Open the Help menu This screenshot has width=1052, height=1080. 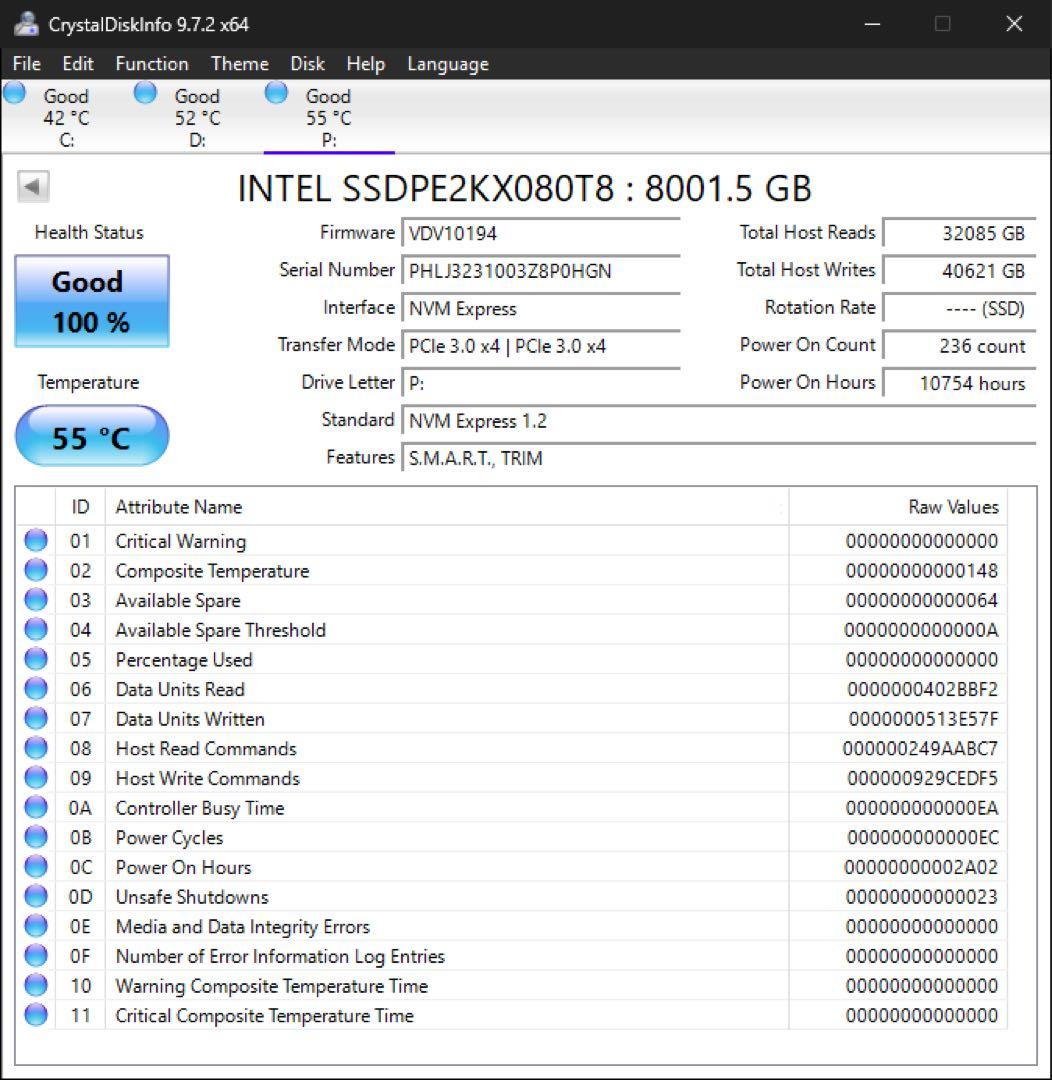tap(366, 63)
